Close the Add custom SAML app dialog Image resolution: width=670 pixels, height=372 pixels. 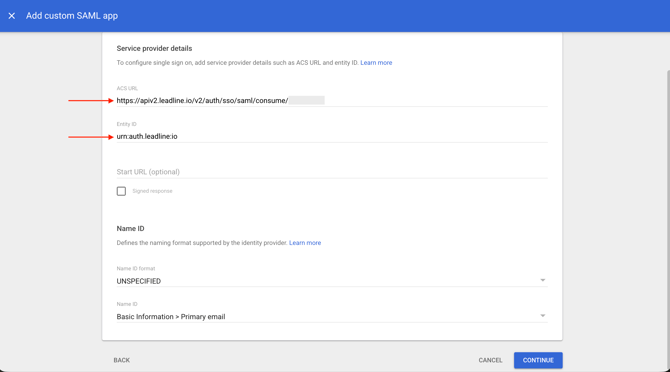[12, 16]
